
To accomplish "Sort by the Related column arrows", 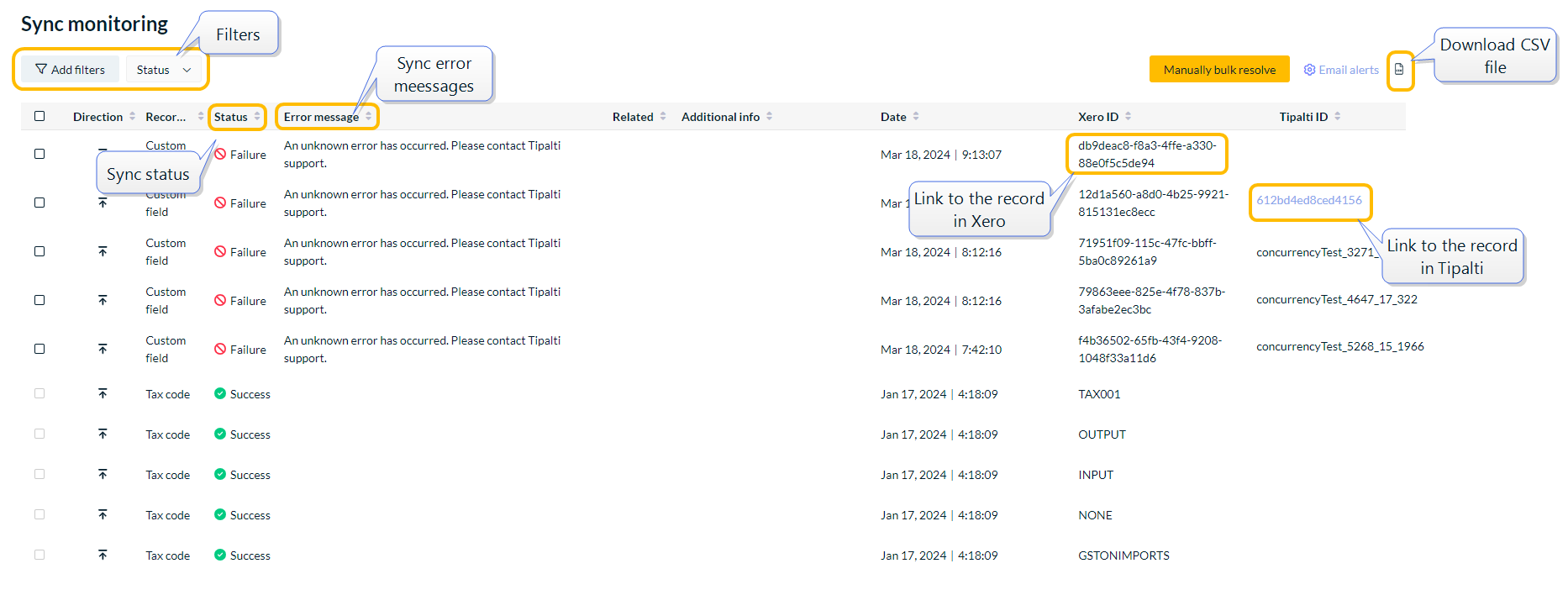I will coord(663,117).
